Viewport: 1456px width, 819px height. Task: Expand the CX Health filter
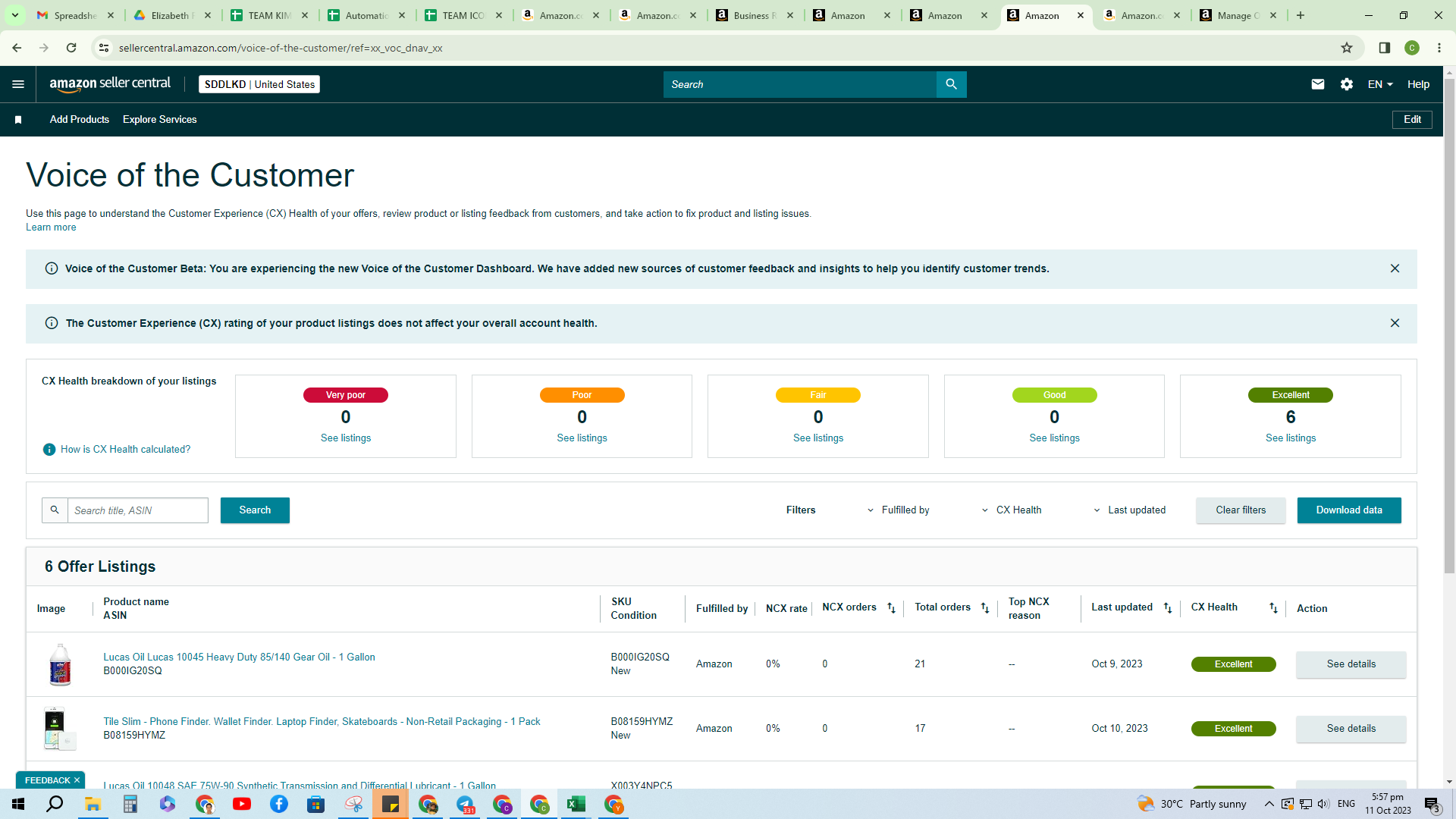1012,510
